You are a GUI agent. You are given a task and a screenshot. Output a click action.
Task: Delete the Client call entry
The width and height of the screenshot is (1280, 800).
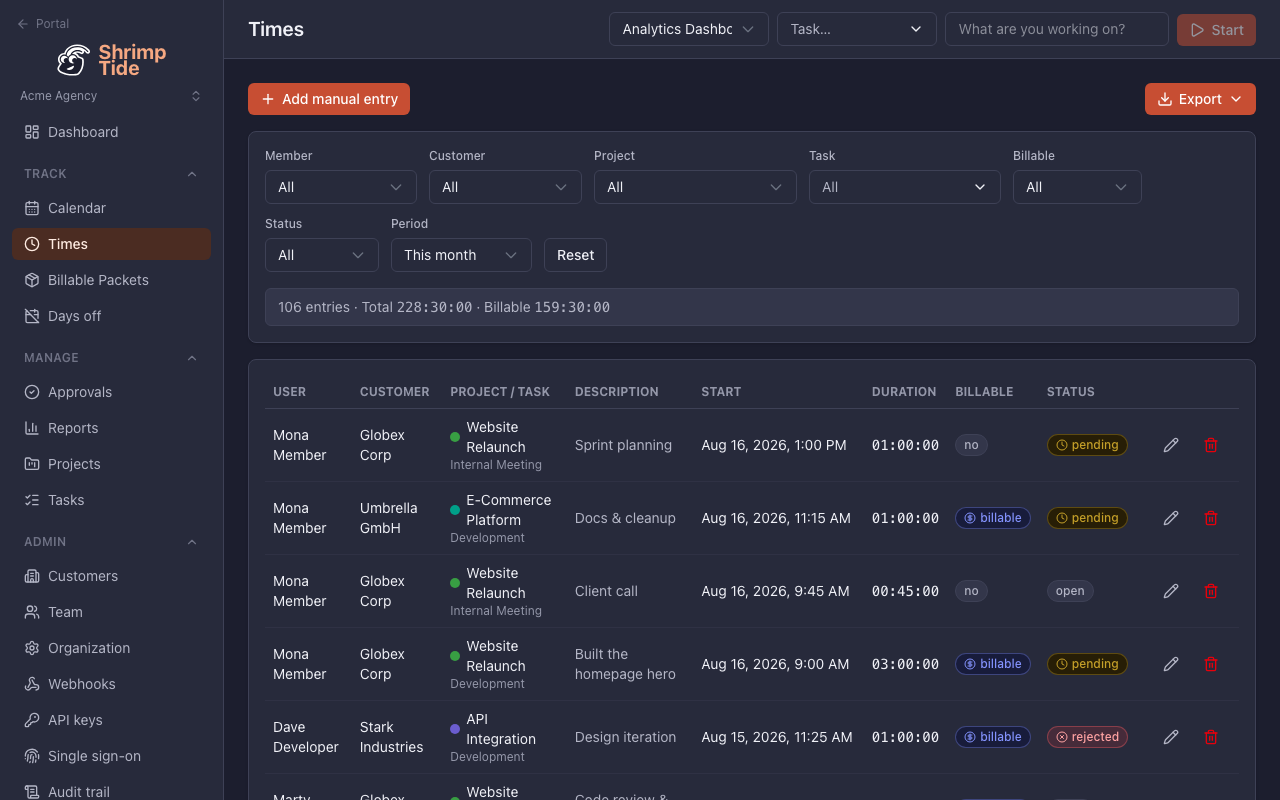(1211, 591)
